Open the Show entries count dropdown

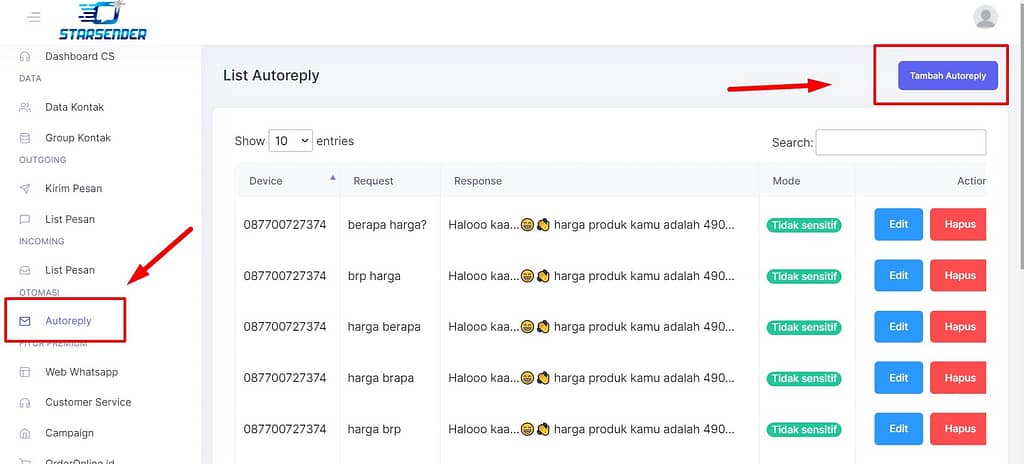(291, 141)
